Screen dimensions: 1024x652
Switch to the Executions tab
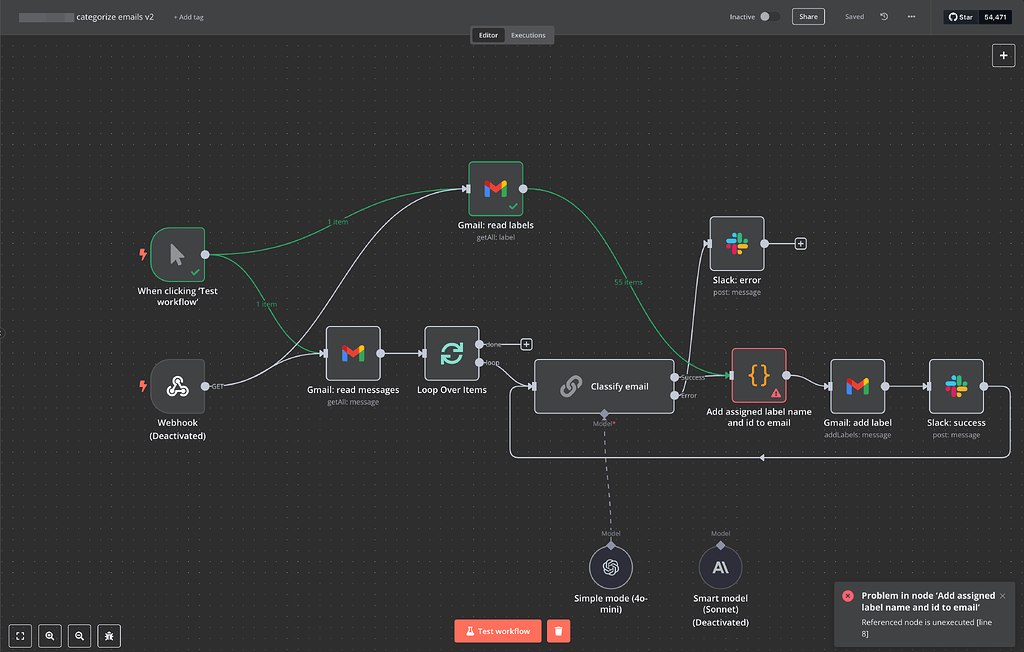tap(528, 34)
